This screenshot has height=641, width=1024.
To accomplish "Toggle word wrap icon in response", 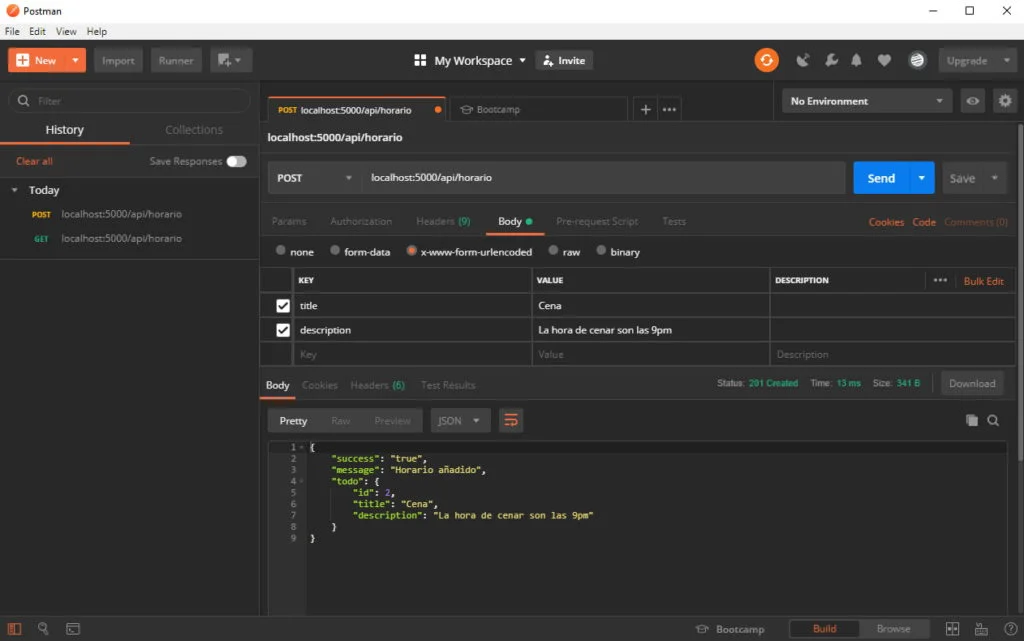I will (511, 420).
